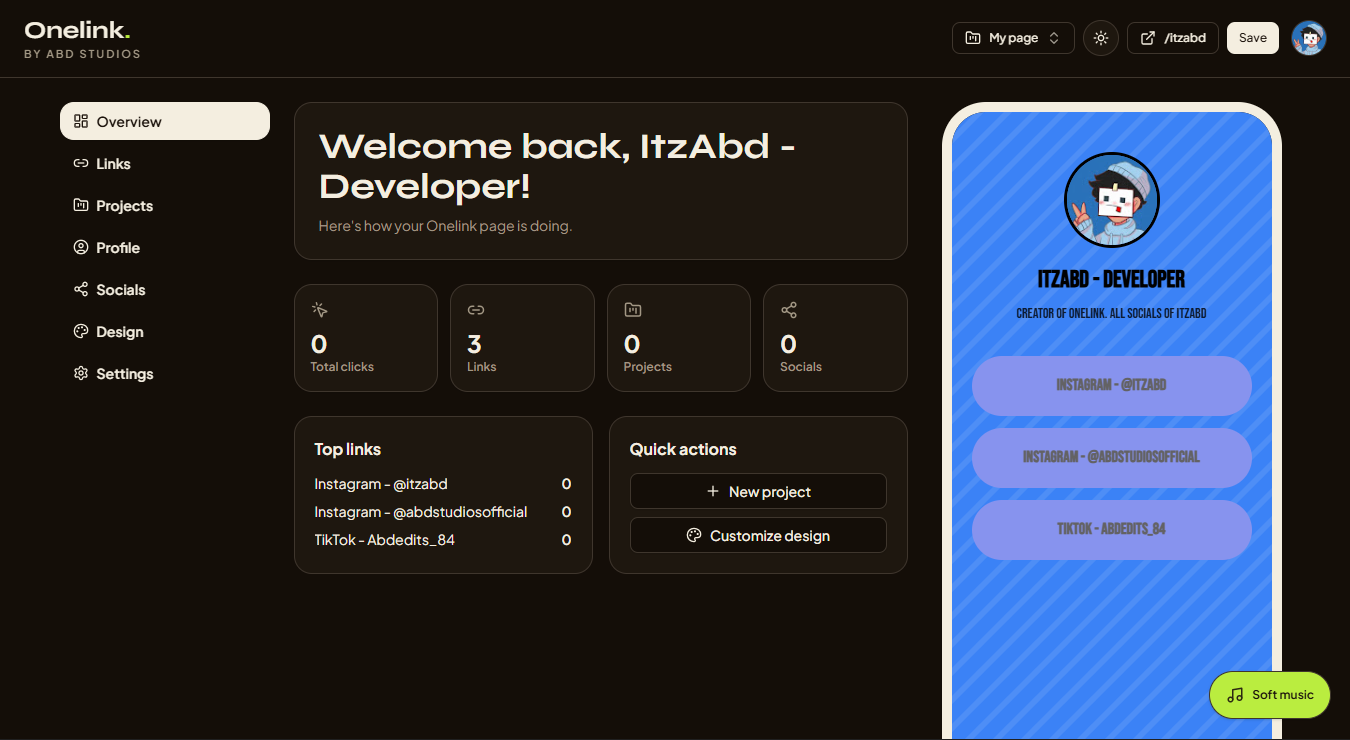Select Overview in the sidebar

165,121
